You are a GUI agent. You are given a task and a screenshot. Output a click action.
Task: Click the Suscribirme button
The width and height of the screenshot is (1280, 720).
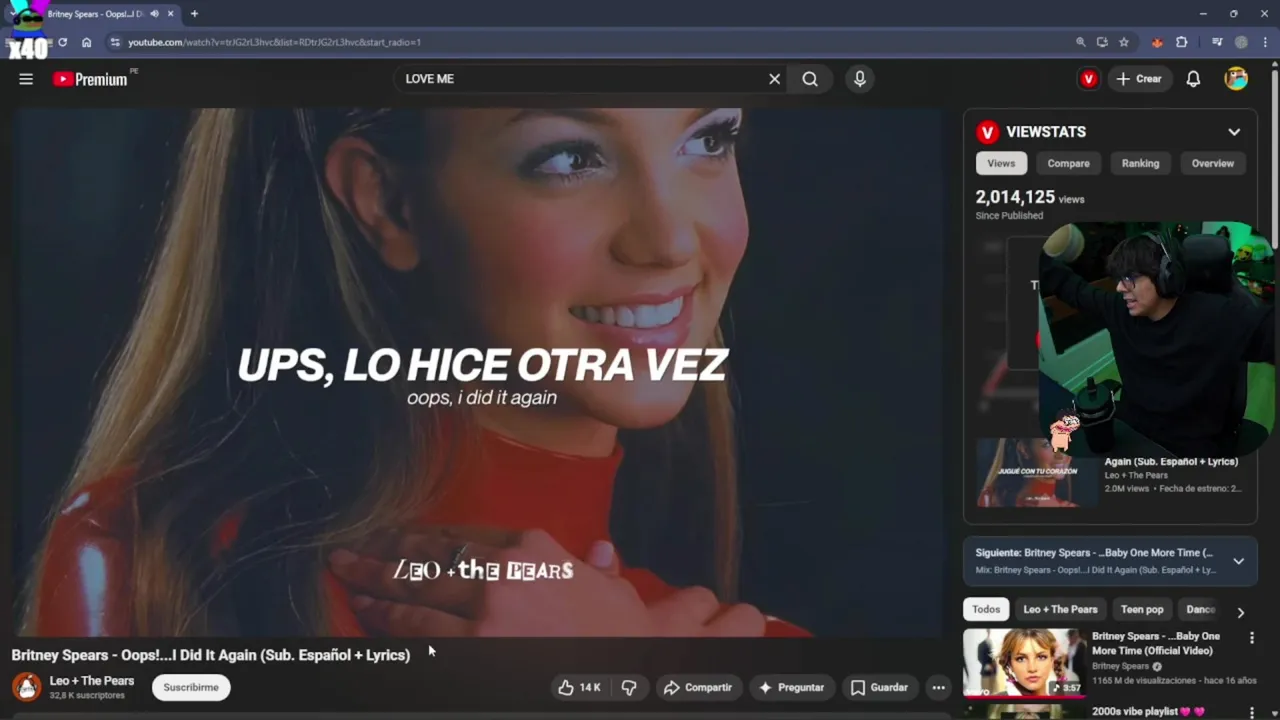tap(191, 687)
